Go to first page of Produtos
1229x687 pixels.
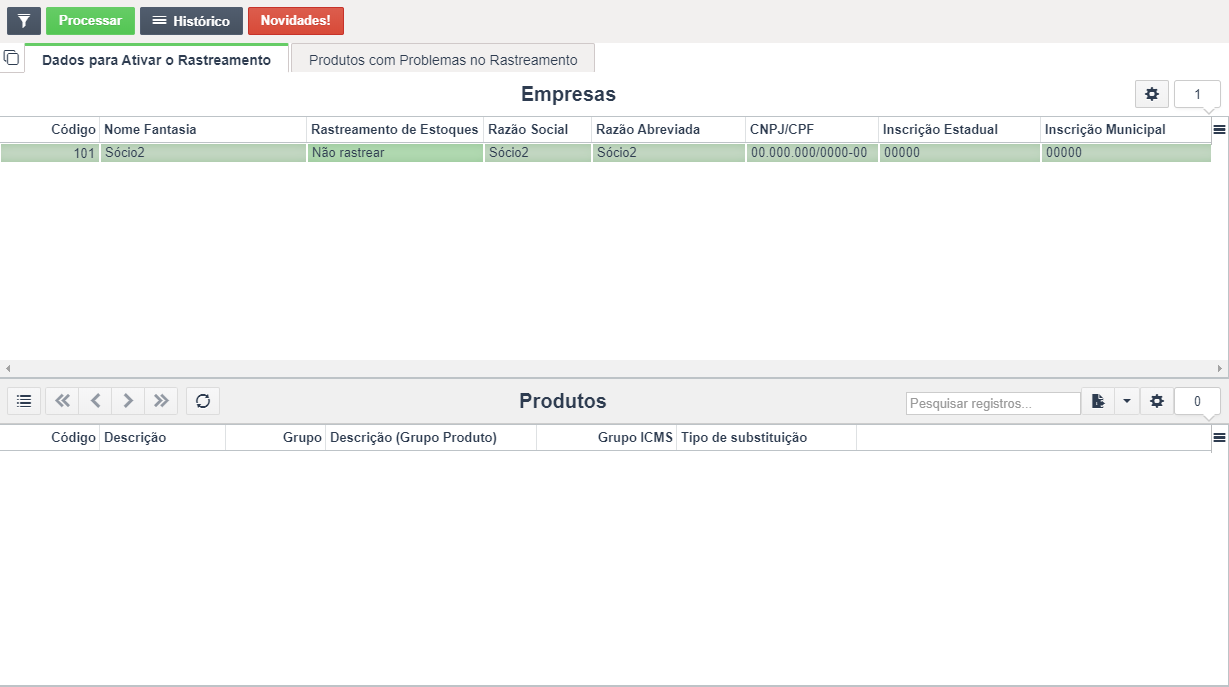coord(62,401)
